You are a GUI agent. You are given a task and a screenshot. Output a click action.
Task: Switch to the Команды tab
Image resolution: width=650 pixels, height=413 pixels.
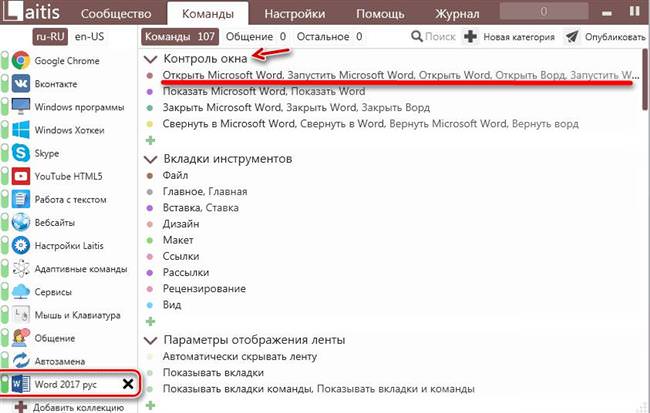click(x=208, y=13)
